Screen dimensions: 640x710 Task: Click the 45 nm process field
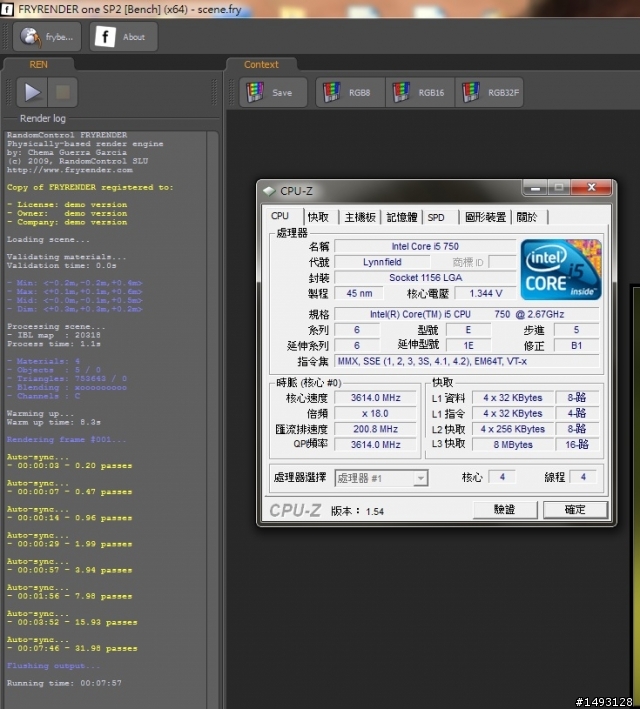359,293
